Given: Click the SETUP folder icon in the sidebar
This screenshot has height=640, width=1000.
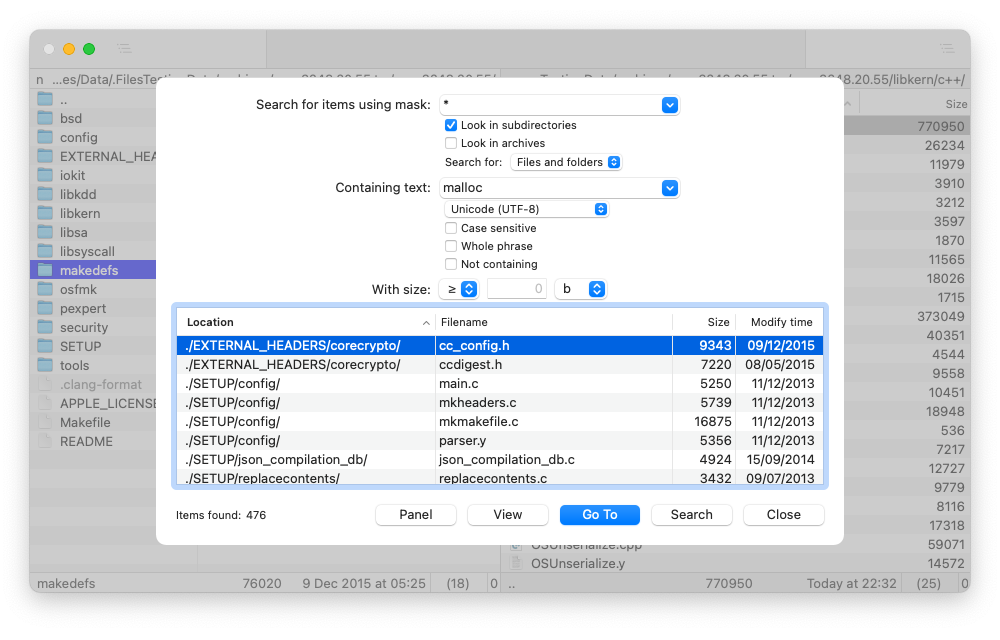Looking at the screenshot, I should point(44,346).
